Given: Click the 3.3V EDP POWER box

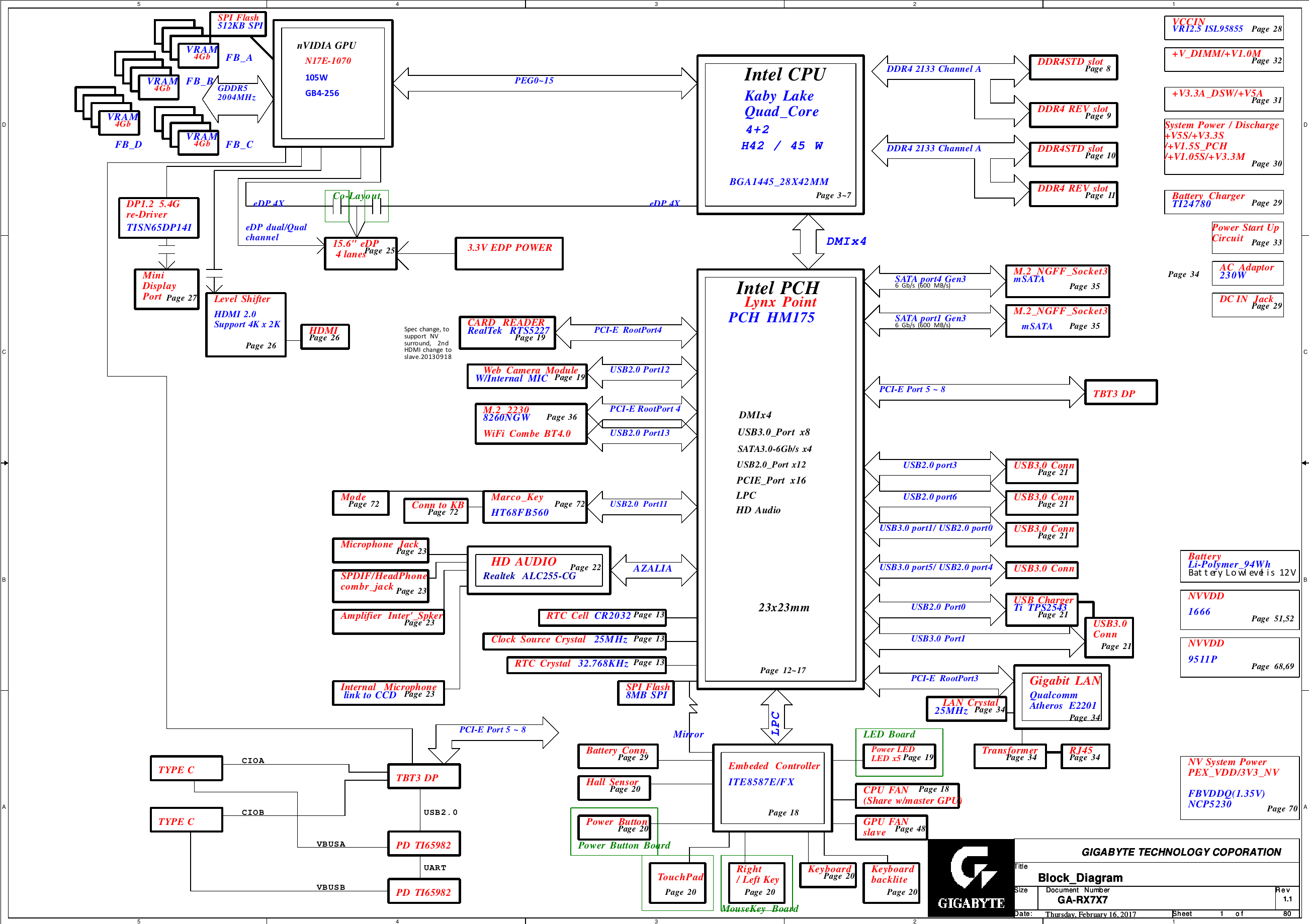Looking at the screenshot, I should [x=508, y=253].
